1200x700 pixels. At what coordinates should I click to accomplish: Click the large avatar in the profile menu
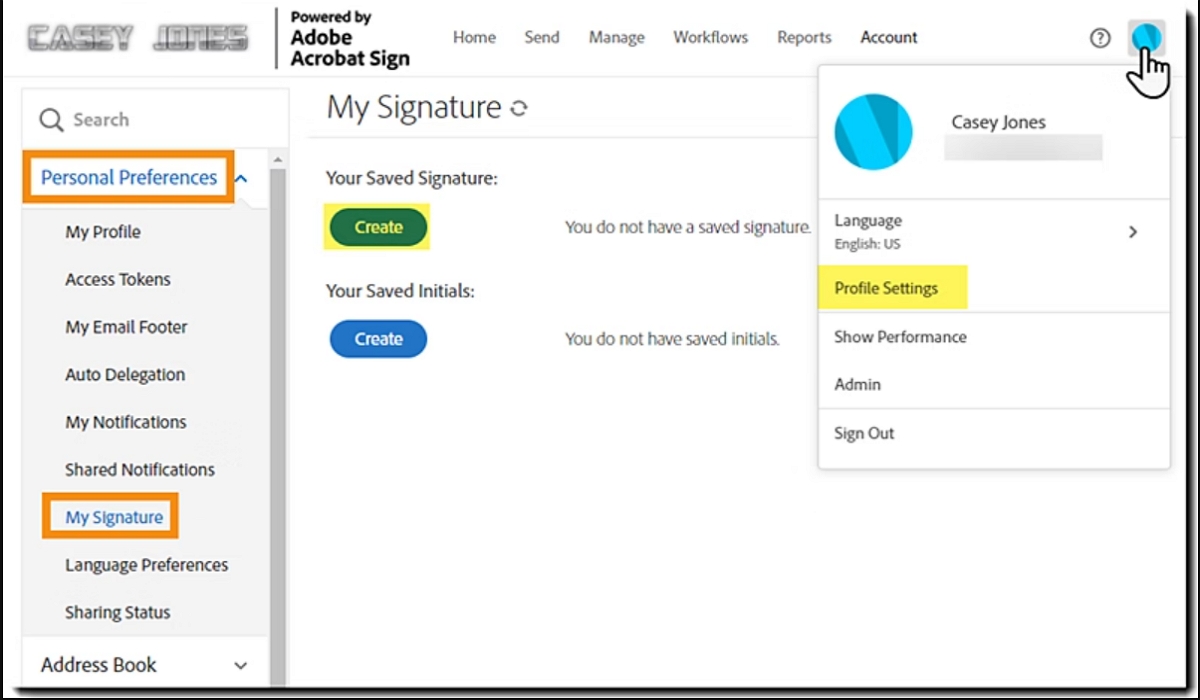coord(873,132)
